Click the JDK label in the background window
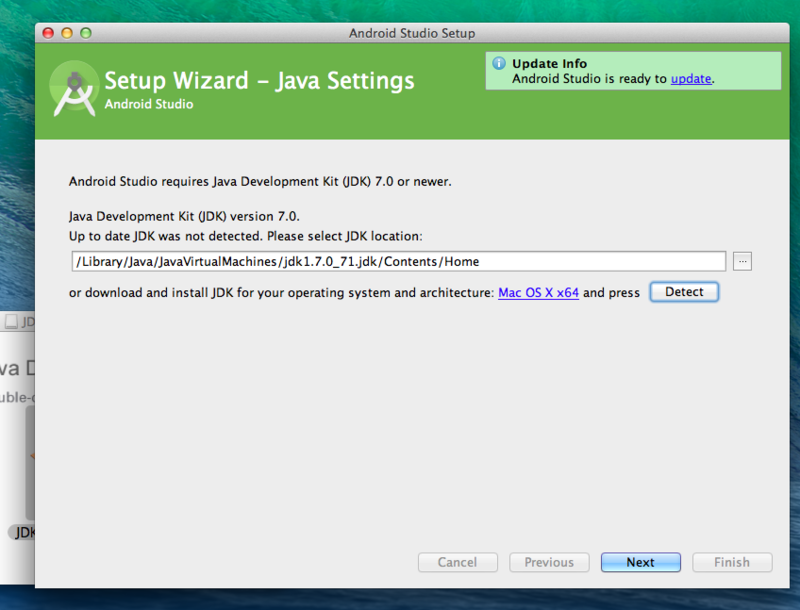 [x=22, y=532]
